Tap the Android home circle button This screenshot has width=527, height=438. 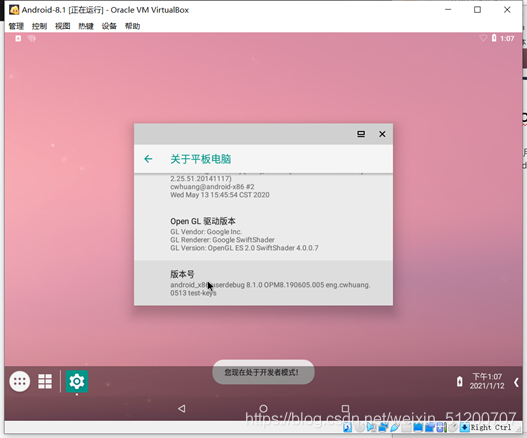pyautogui.click(x=264, y=408)
